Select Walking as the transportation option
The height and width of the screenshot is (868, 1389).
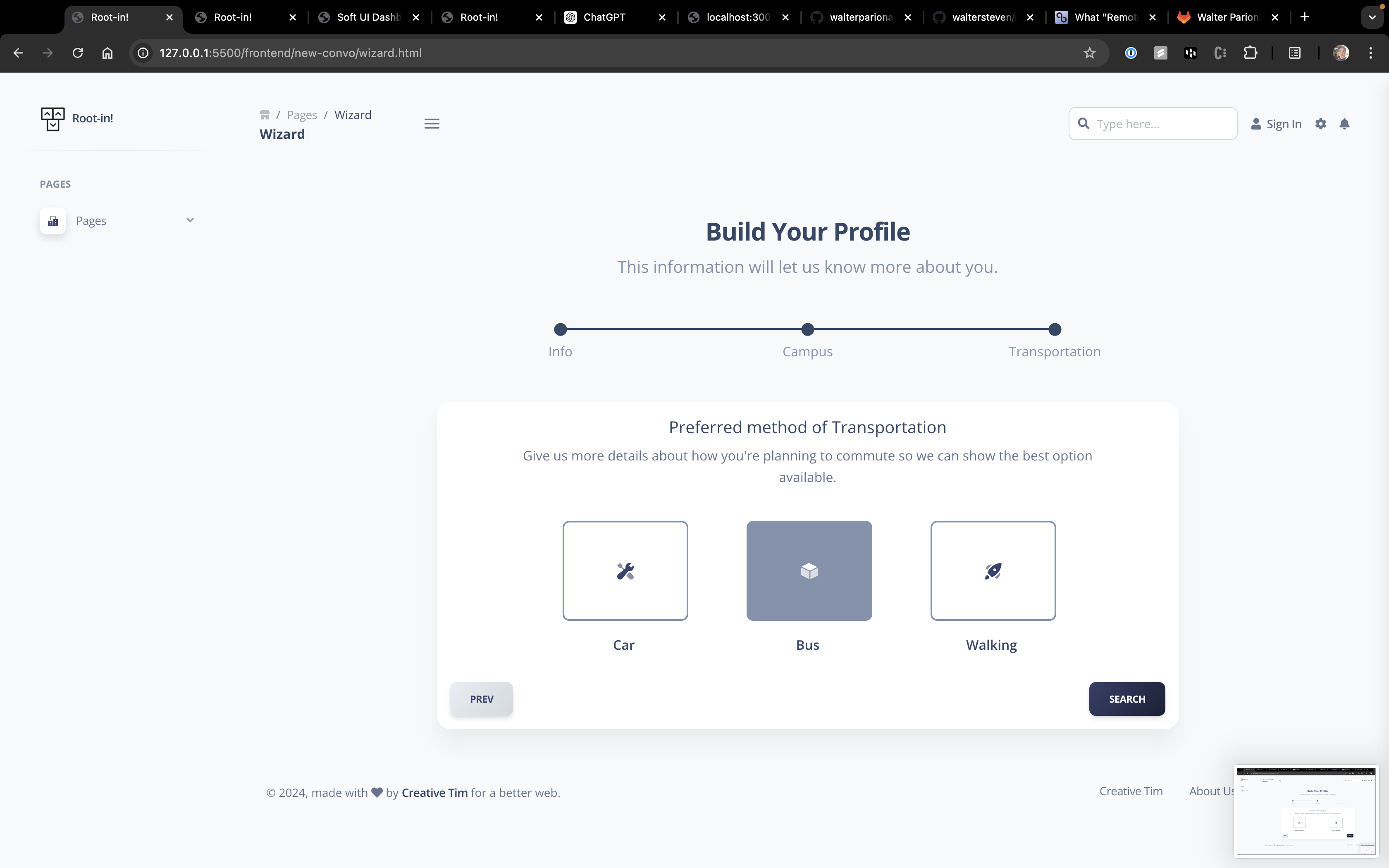click(x=993, y=571)
